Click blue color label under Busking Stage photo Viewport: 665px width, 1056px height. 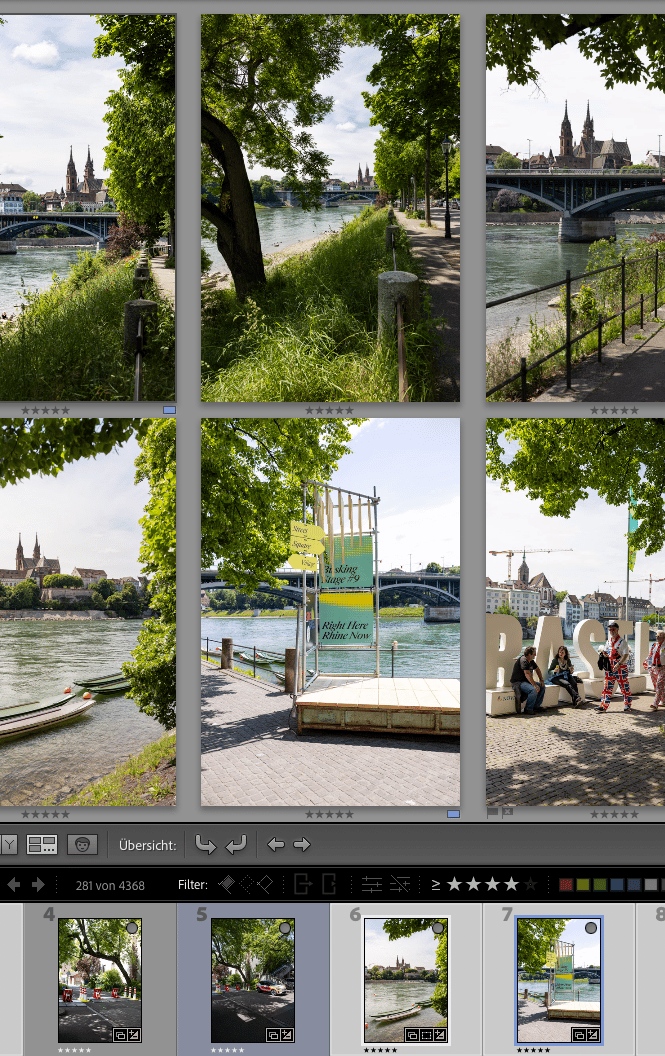(x=453, y=814)
